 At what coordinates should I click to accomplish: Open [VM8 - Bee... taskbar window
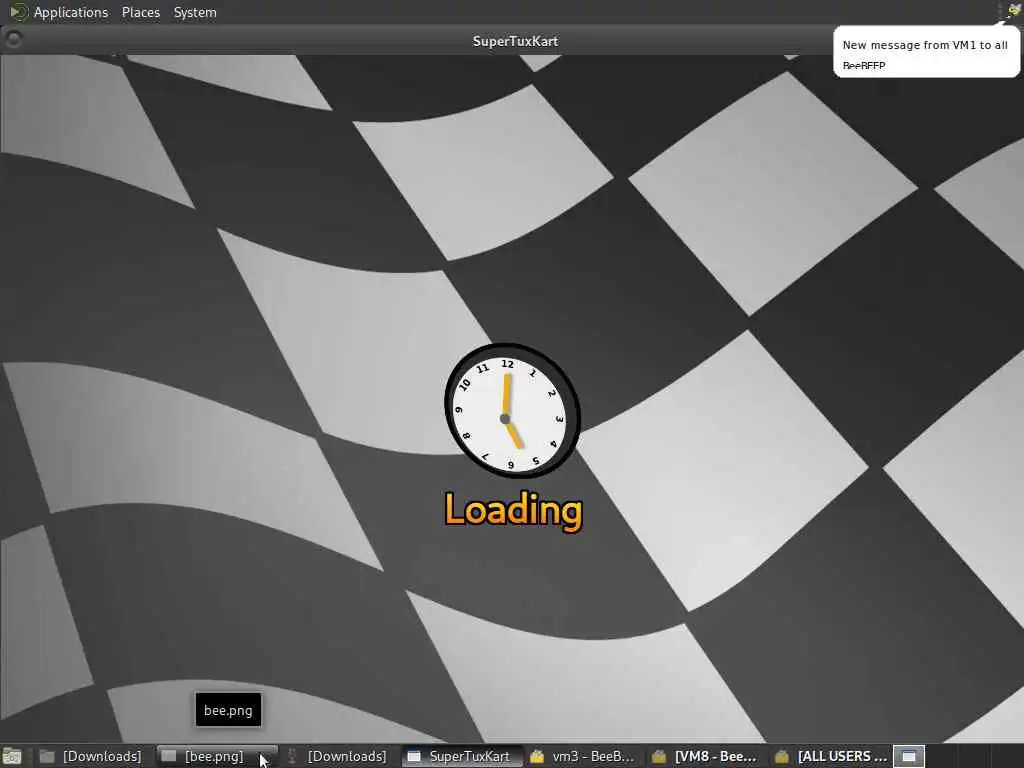click(x=706, y=756)
